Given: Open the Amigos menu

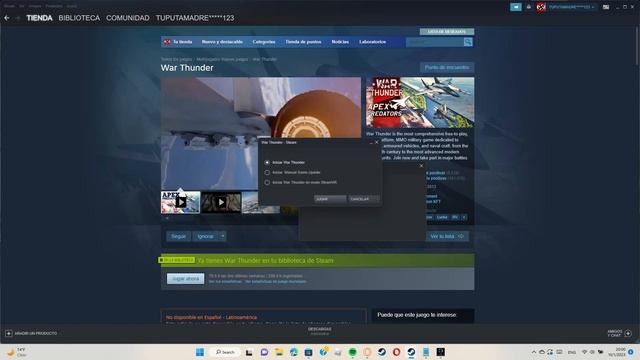Looking at the screenshot, I should 35,6.
